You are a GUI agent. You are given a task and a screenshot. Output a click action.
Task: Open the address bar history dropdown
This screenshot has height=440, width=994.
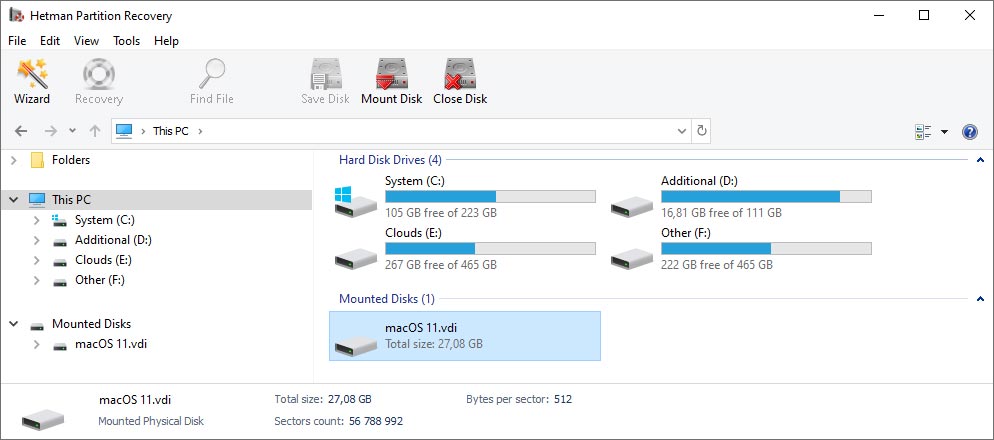tap(681, 131)
